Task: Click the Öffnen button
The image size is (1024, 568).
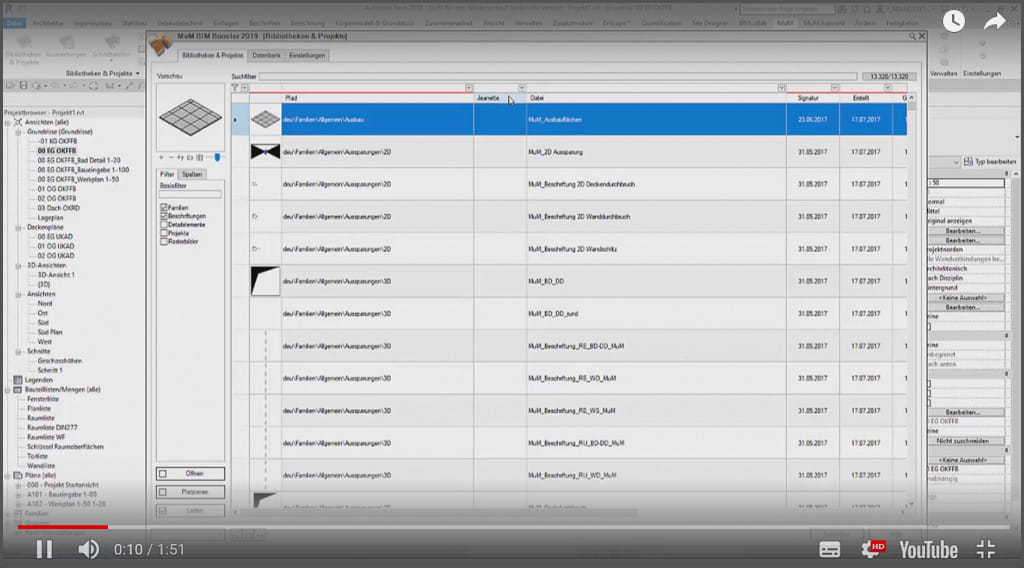Action: click(x=191, y=474)
